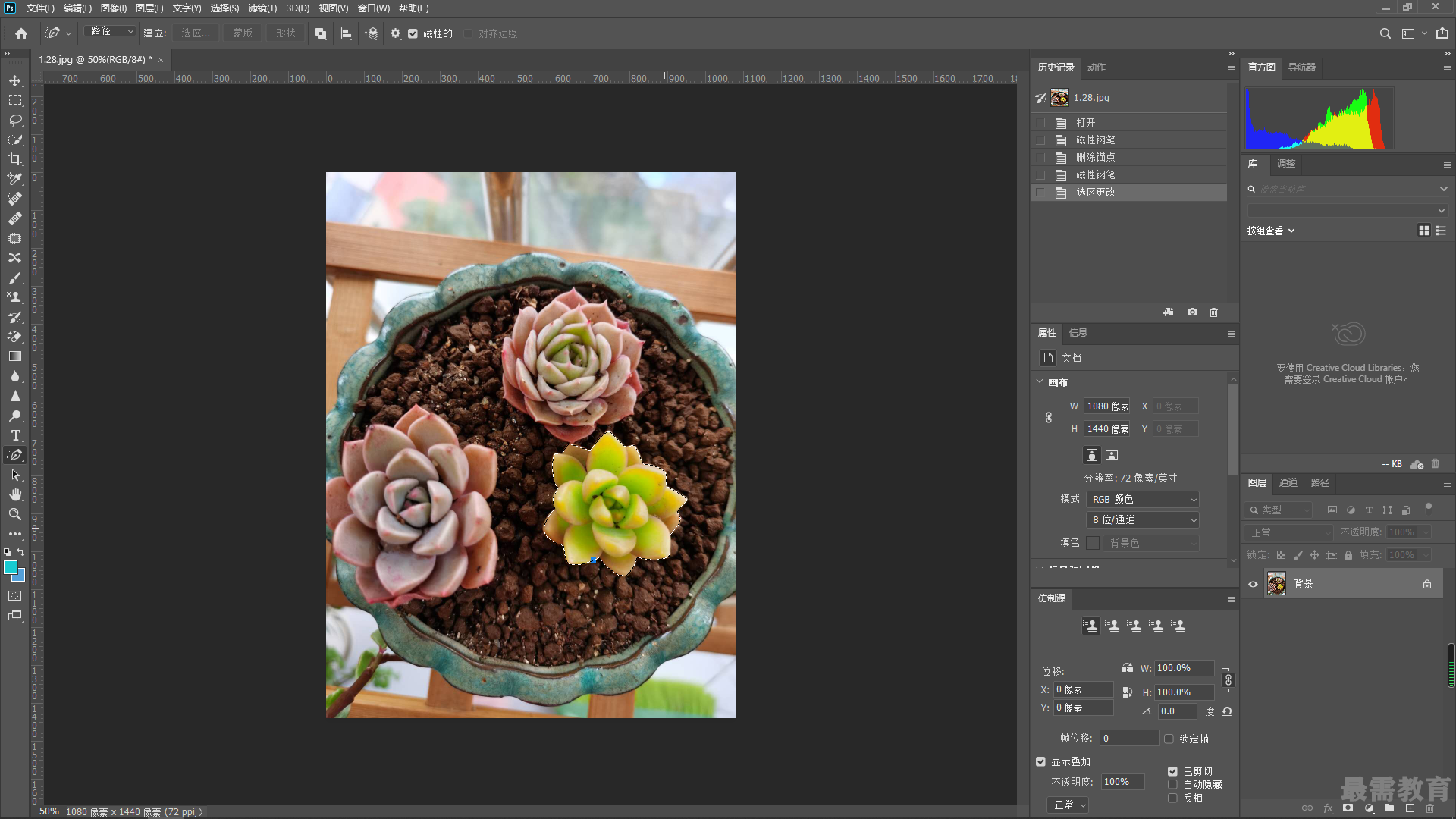The width and height of the screenshot is (1456, 819).
Task: Select the Gradient tool
Action: [15, 356]
